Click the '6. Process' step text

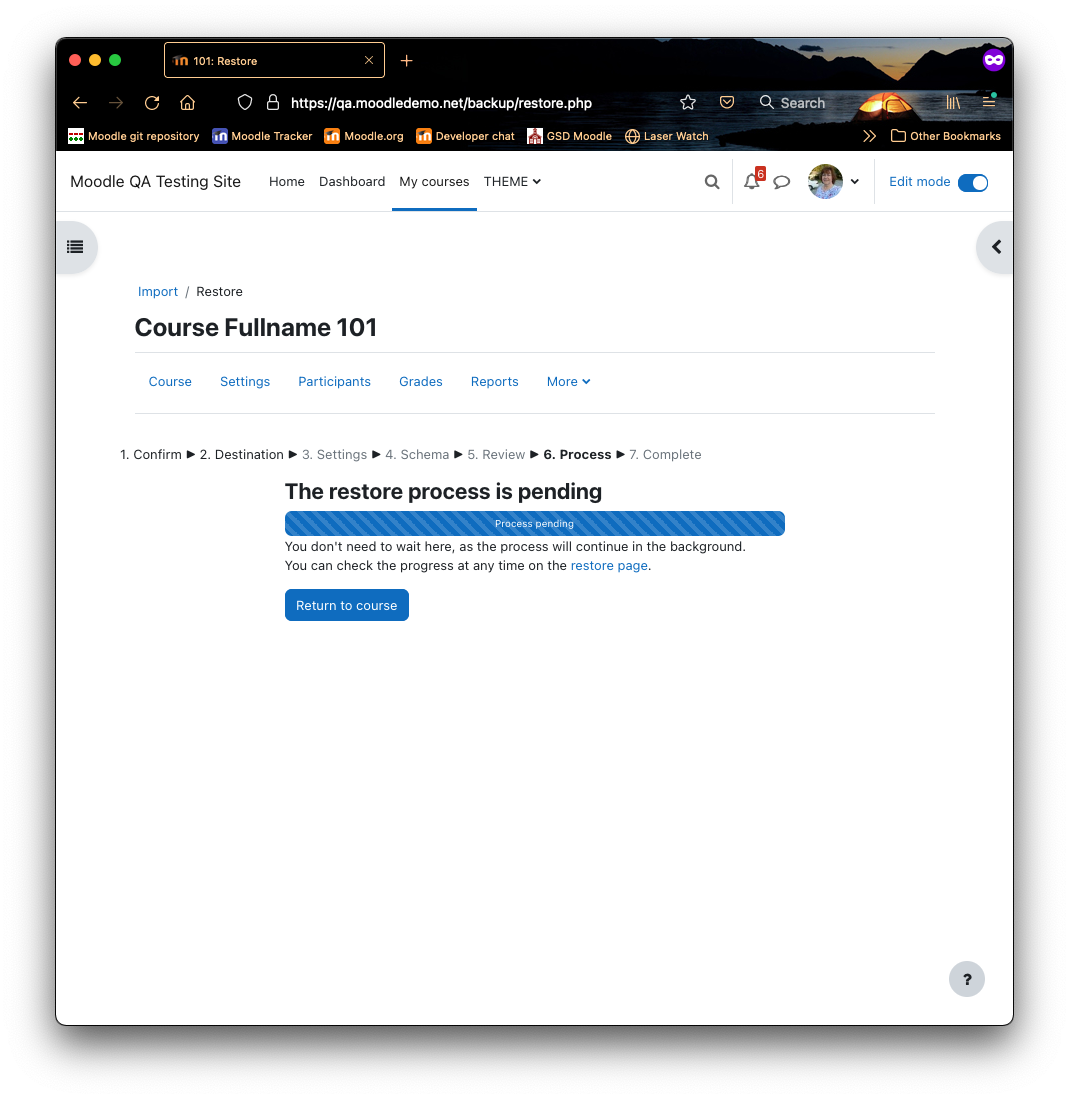[578, 454]
